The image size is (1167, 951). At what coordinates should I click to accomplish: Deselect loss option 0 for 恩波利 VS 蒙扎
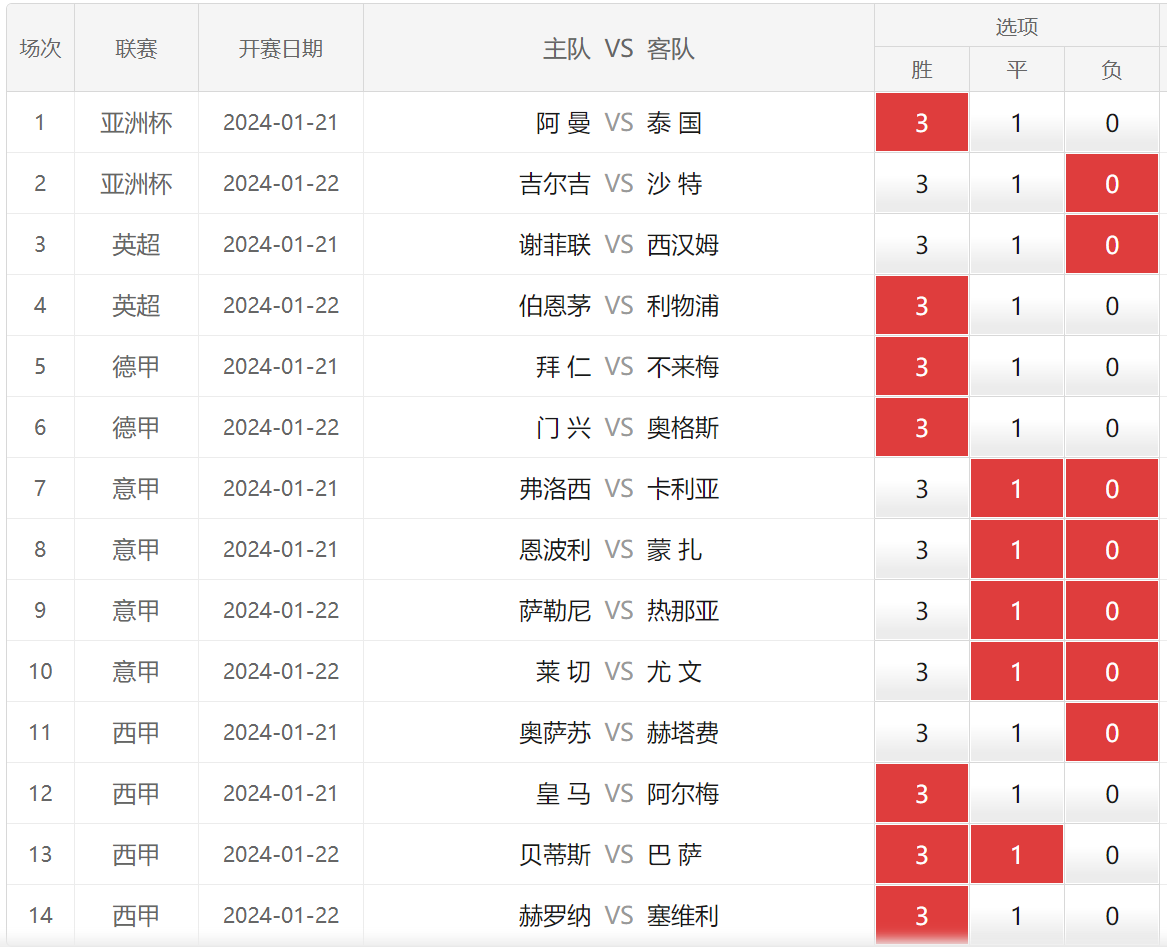click(1112, 549)
